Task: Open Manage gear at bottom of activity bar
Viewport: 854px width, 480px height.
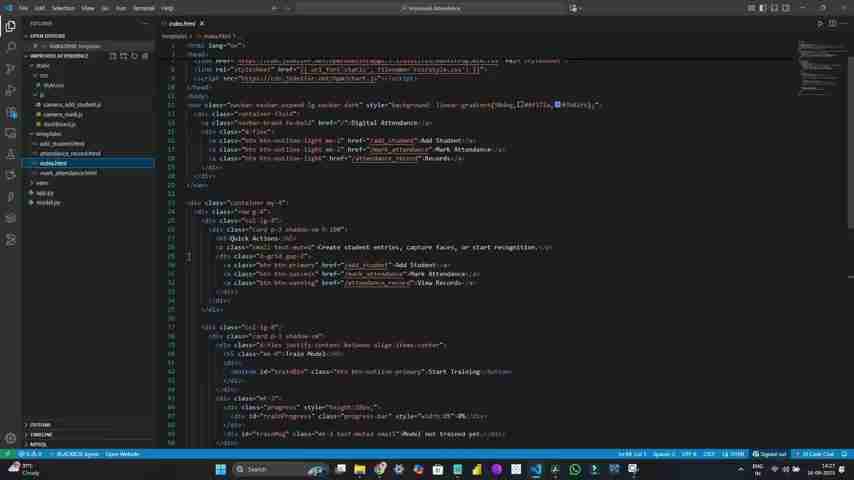Action: [x=11, y=438]
